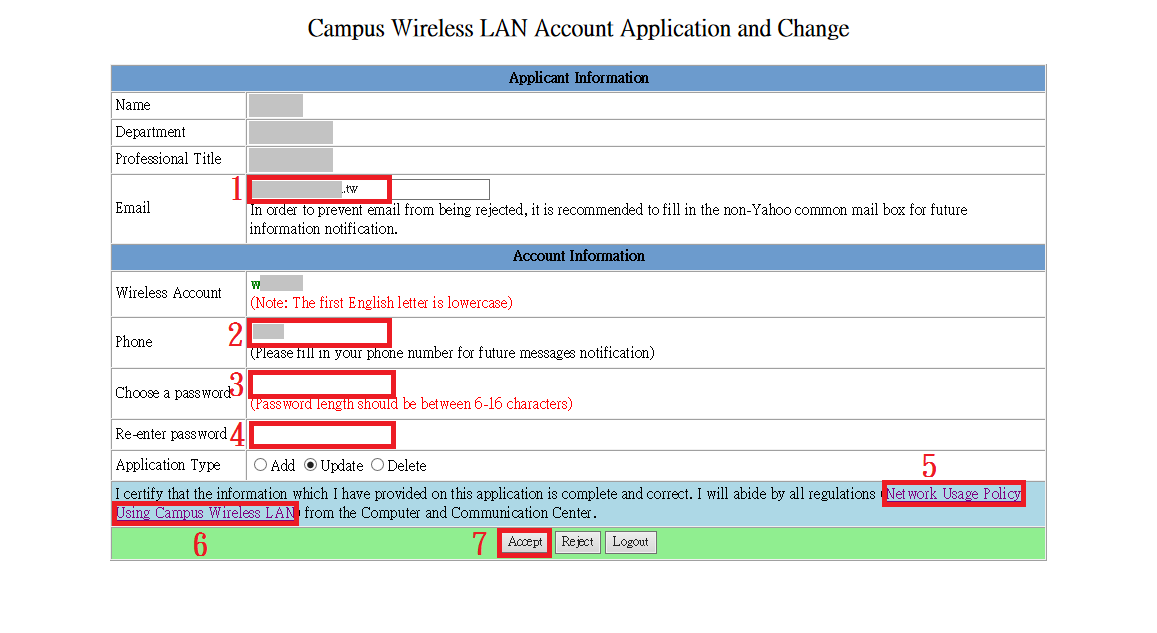Choose the Update radio button
Screen dimensions: 1157x633
pos(310,465)
